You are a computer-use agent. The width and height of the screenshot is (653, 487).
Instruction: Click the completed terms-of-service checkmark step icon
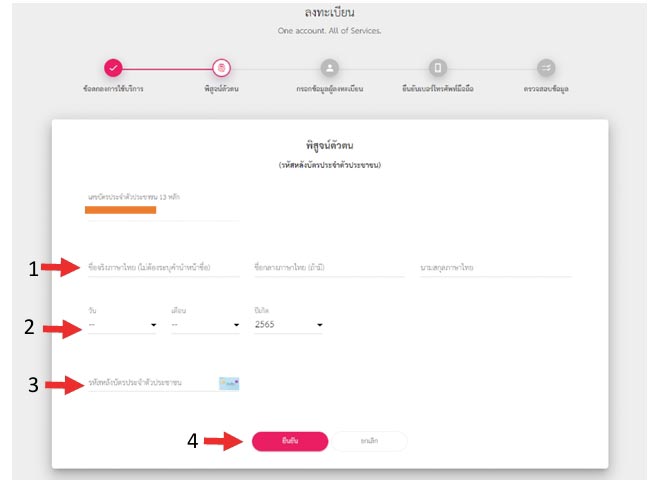pos(113,68)
